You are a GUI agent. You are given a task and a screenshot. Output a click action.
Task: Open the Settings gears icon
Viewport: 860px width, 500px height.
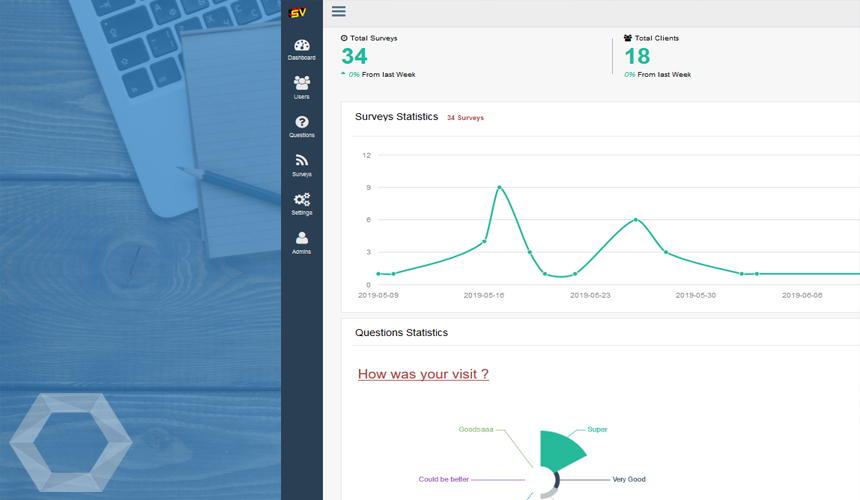pyautogui.click(x=301, y=199)
